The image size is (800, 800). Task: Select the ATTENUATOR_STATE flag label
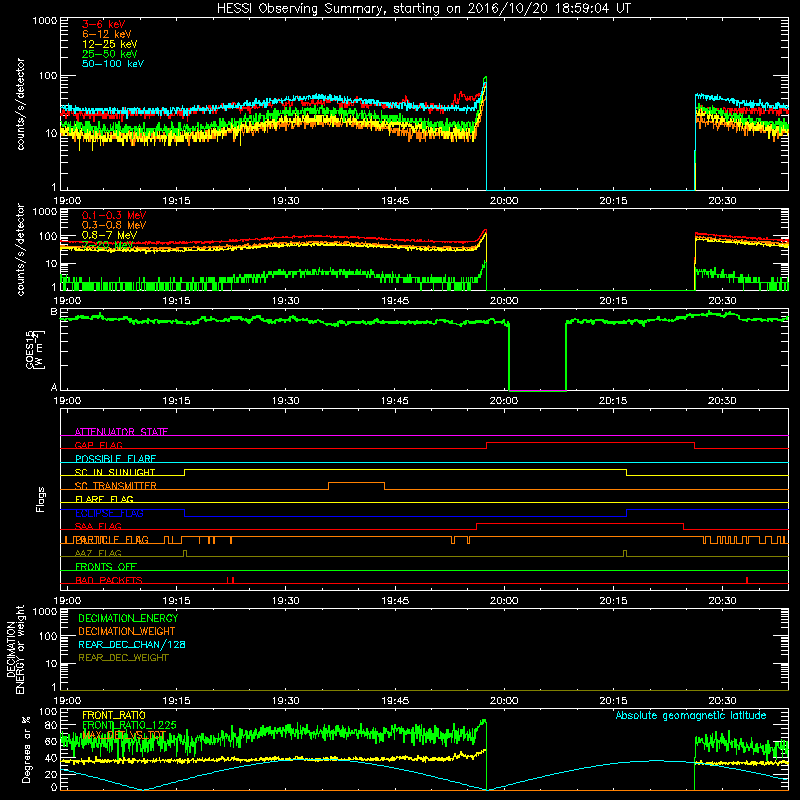point(121,432)
